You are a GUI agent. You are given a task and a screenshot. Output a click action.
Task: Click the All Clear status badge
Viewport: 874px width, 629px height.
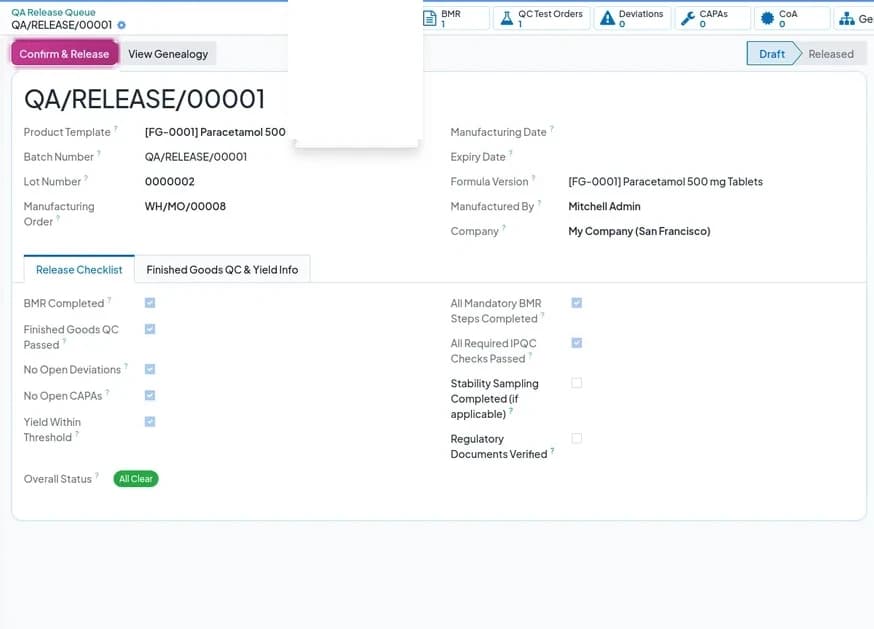tap(135, 478)
